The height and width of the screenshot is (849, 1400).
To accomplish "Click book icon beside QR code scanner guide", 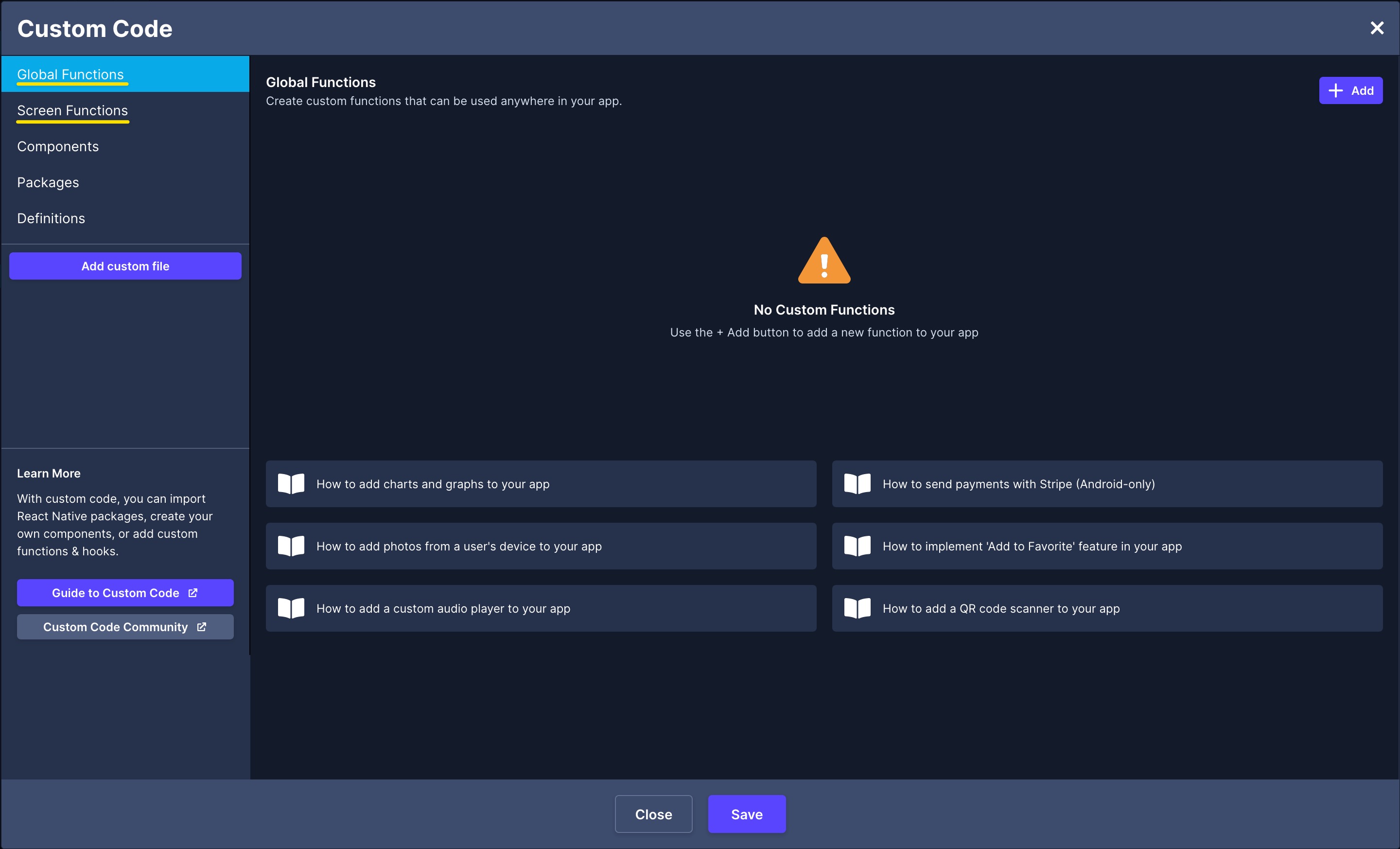I will 857,608.
